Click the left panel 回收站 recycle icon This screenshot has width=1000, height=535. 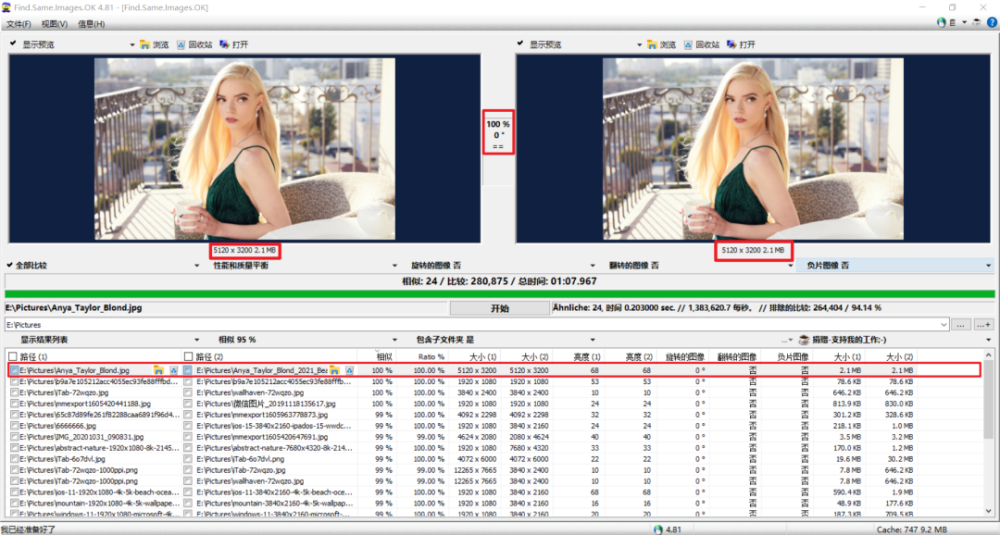pyautogui.click(x=181, y=45)
